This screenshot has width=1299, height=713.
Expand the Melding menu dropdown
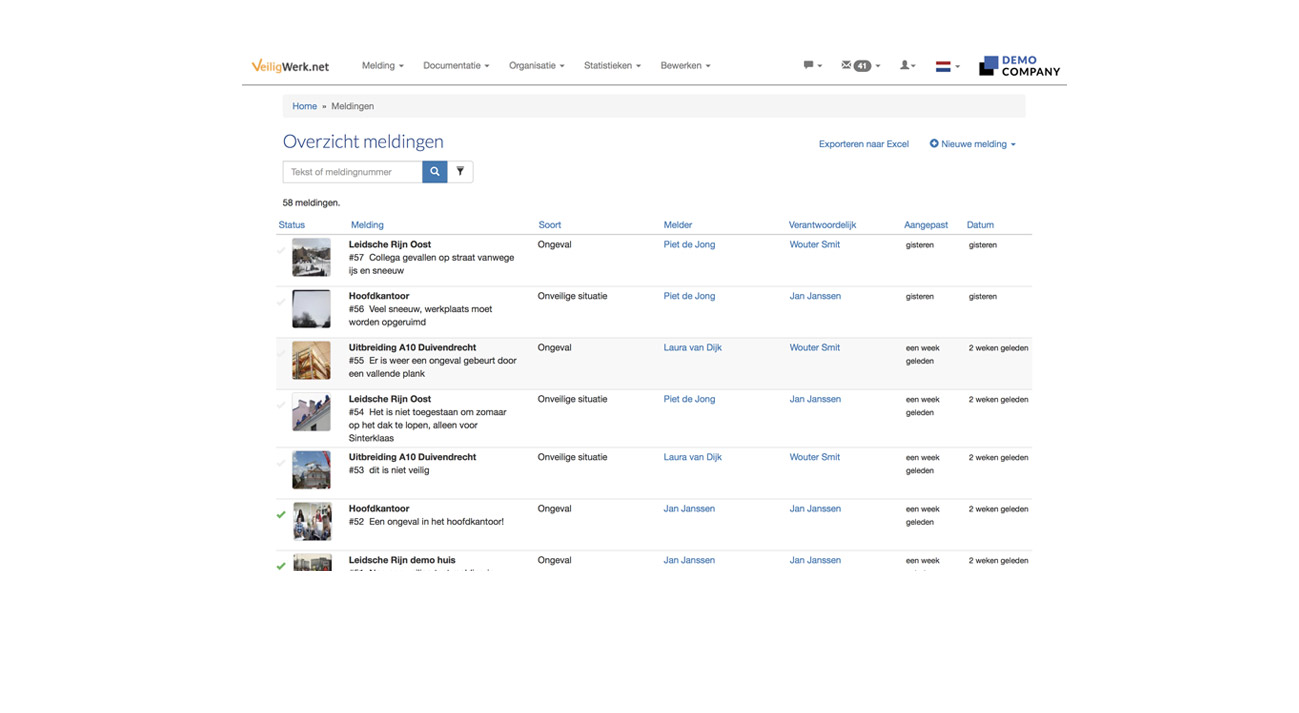pyautogui.click(x=382, y=66)
